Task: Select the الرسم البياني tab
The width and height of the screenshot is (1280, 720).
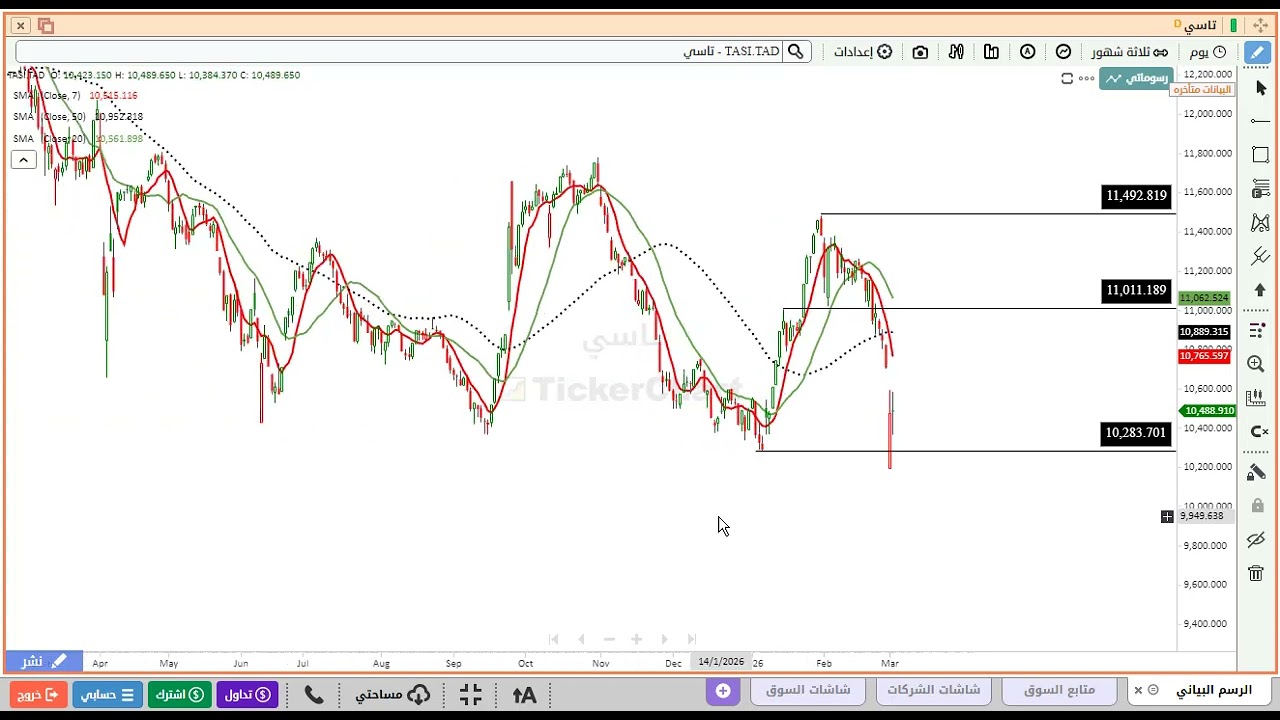Action: pyautogui.click(x=1213, y=690)
